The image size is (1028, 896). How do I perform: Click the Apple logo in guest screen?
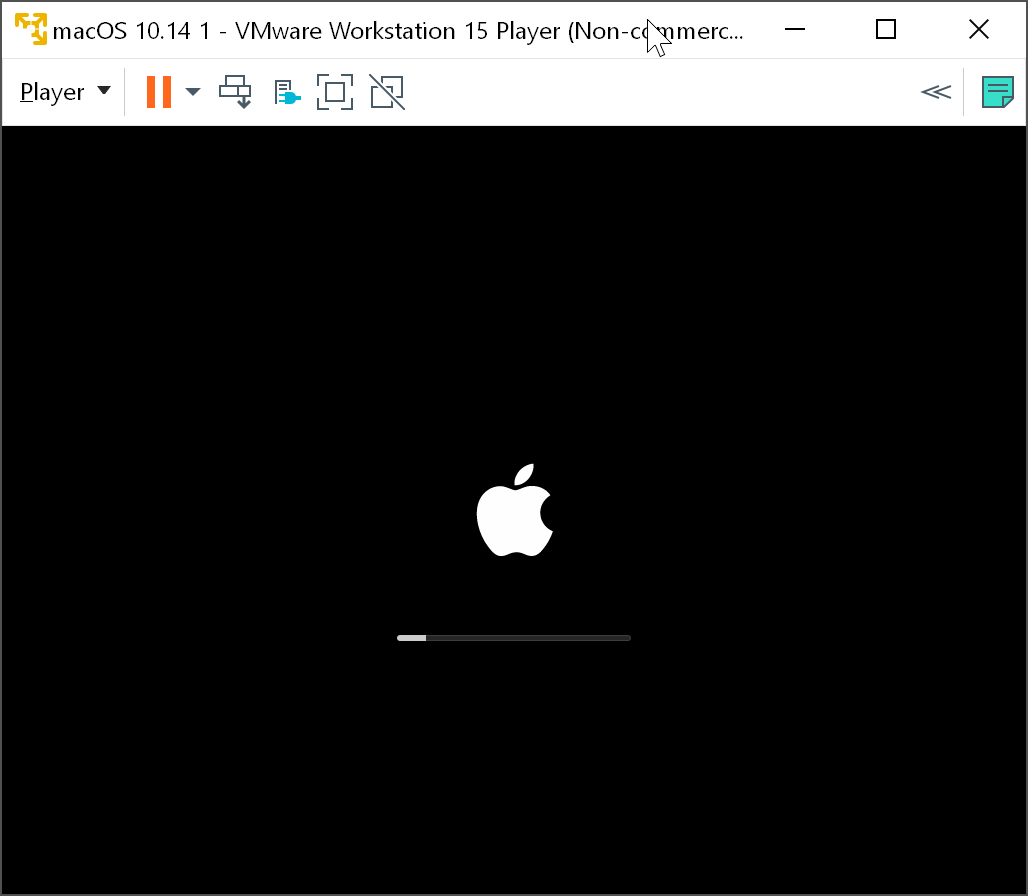515,511
